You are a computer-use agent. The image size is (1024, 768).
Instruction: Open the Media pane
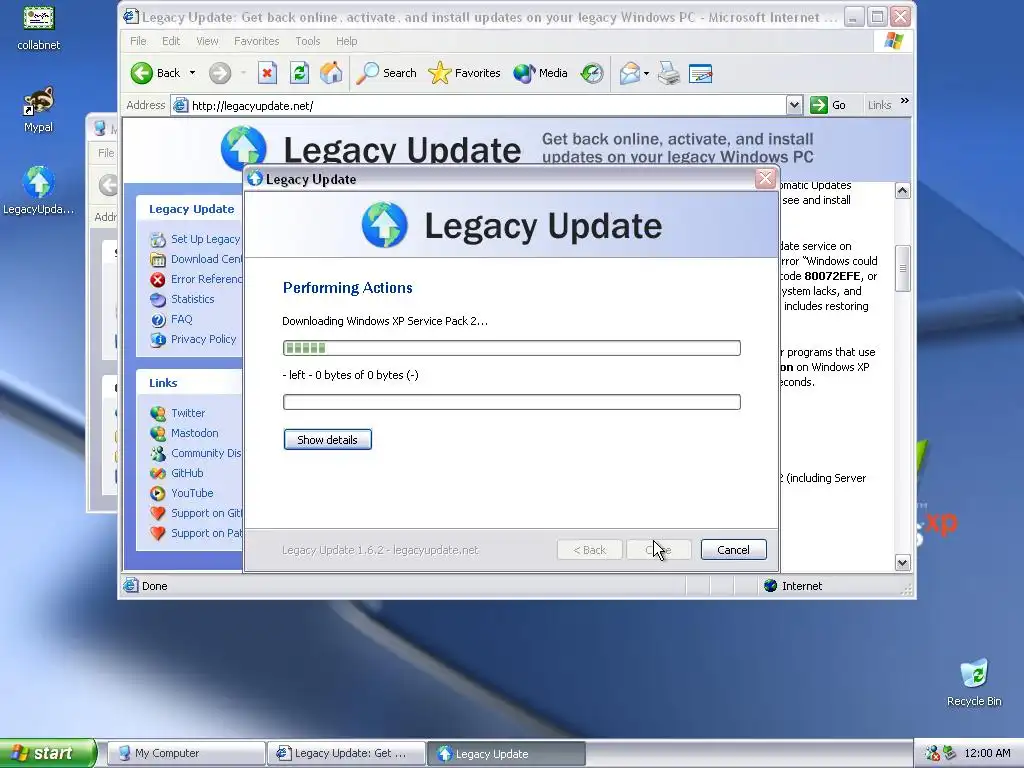pos(540,73)
